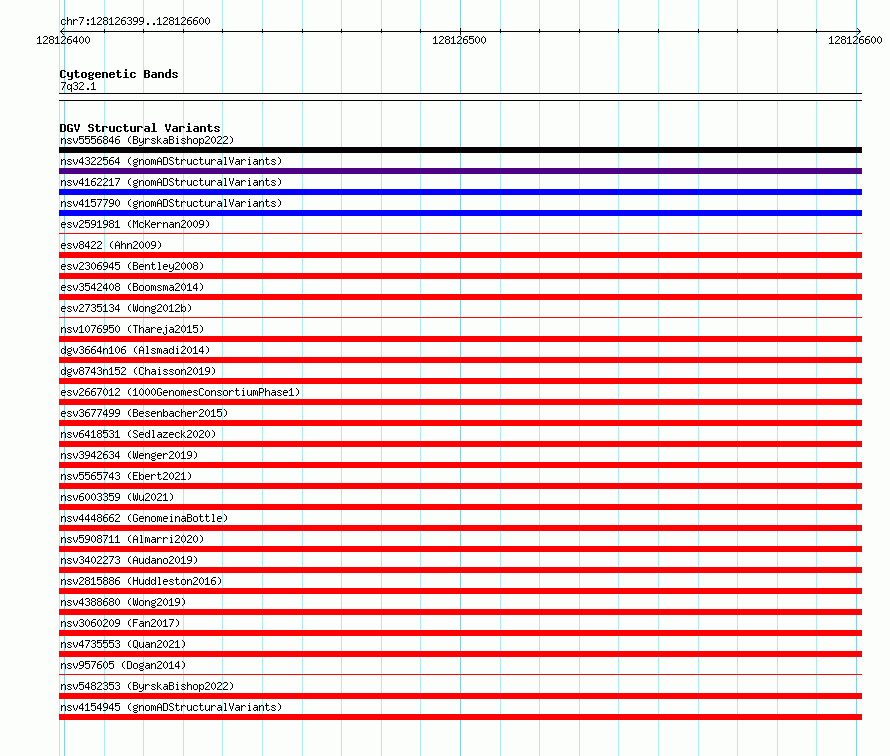Click the nsv4735553 (Quan2021) label
Viewport: 890px width, 756px height.
(123, 644)
